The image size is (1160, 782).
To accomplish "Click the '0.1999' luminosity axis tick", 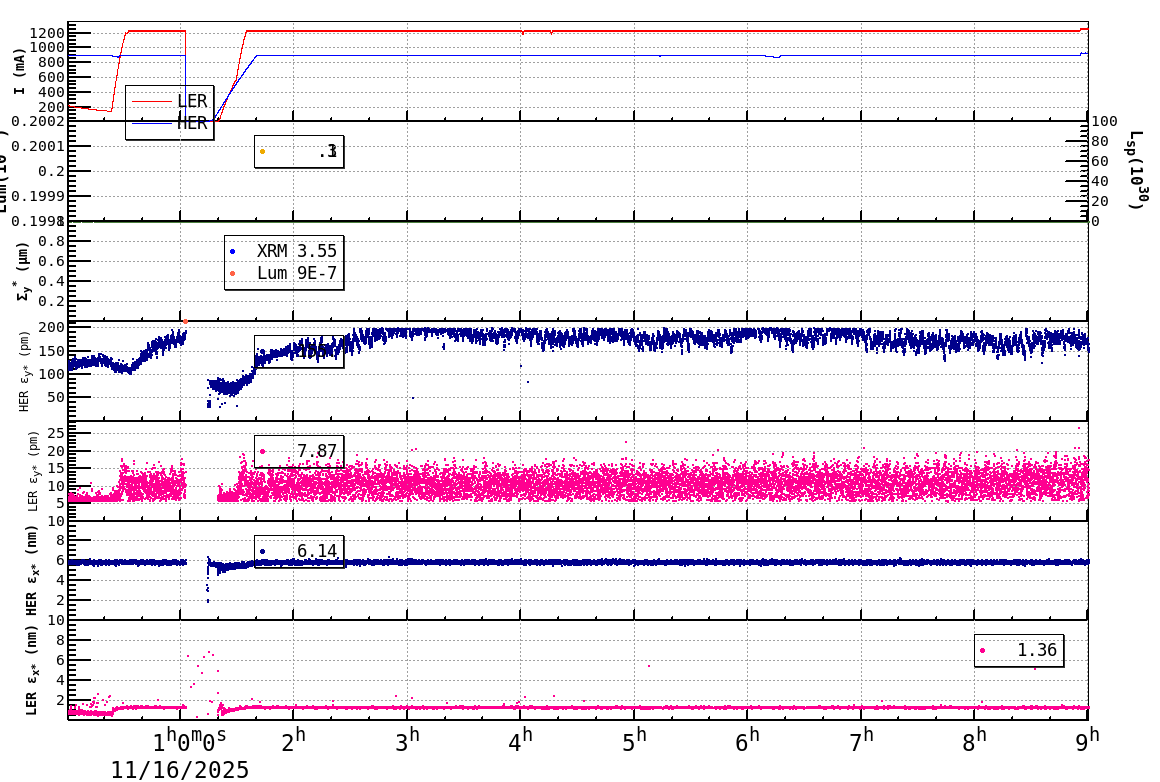I will (x=40, y=196).
